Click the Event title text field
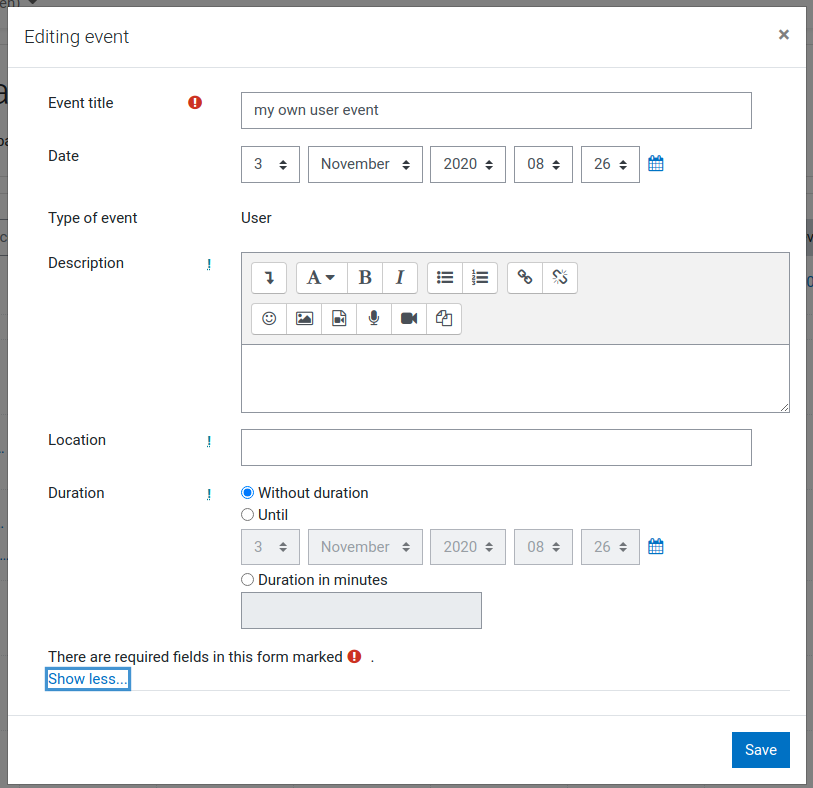 click(x=496, y=110)
